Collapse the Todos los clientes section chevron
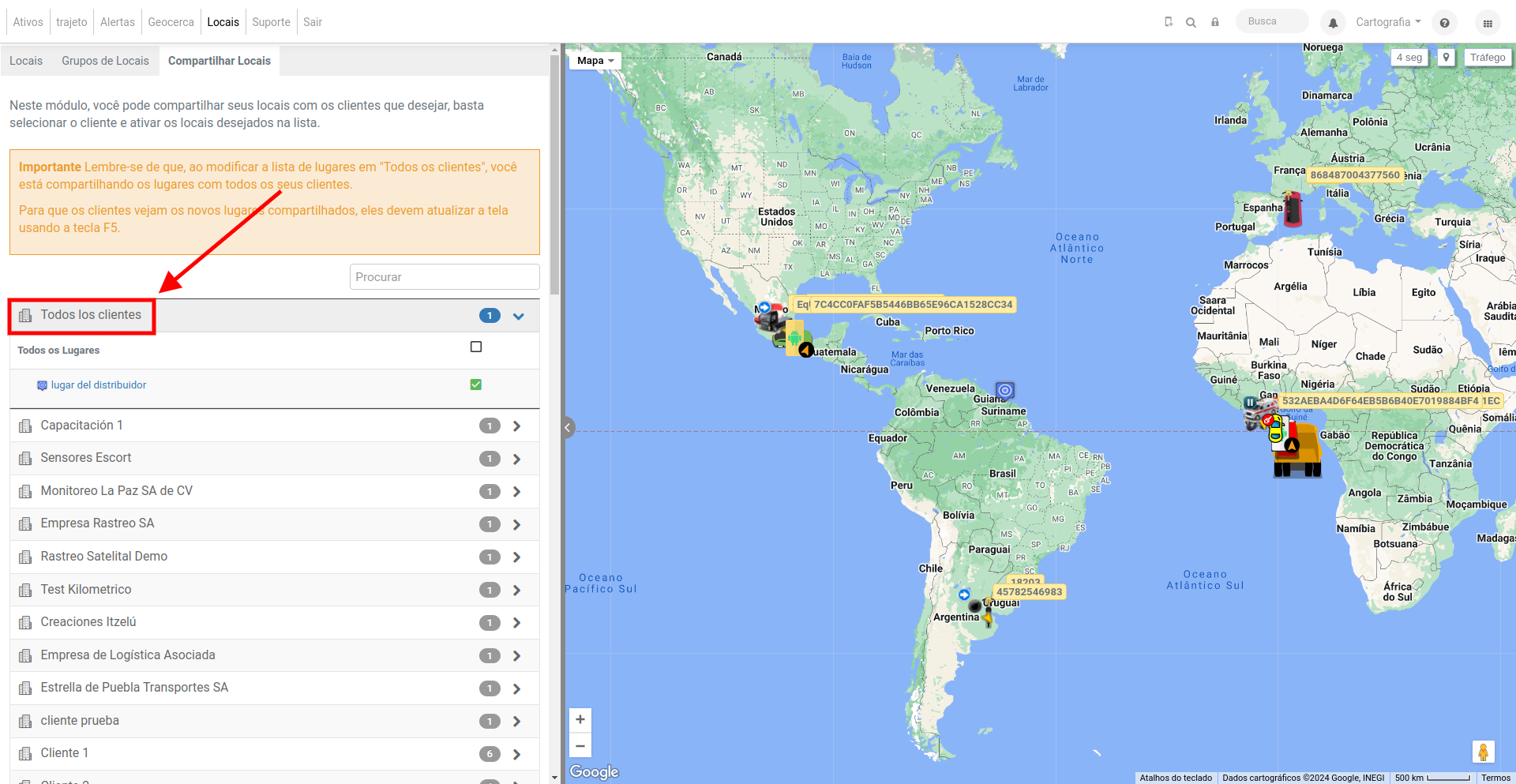 pos(519,316)
